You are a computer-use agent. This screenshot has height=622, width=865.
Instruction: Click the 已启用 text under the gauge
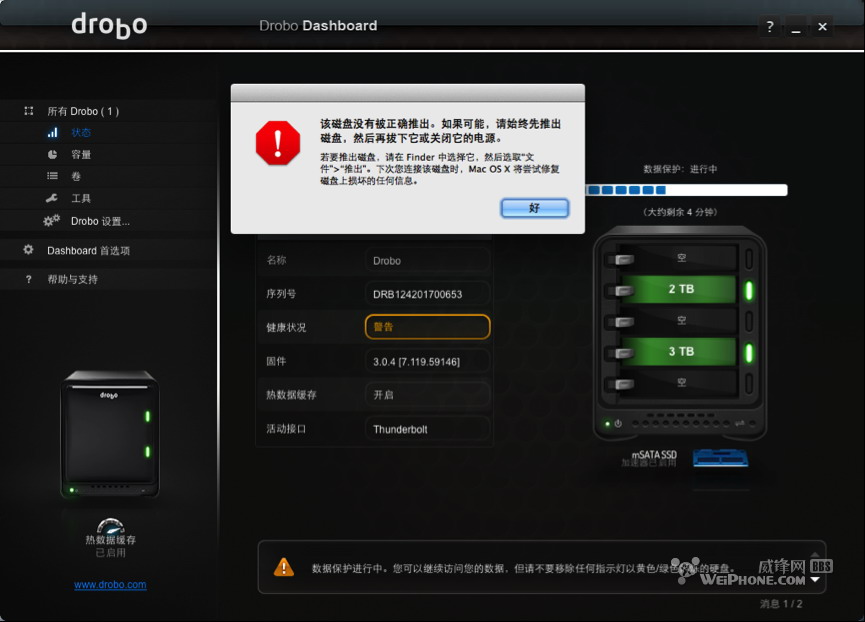(110, 553)
